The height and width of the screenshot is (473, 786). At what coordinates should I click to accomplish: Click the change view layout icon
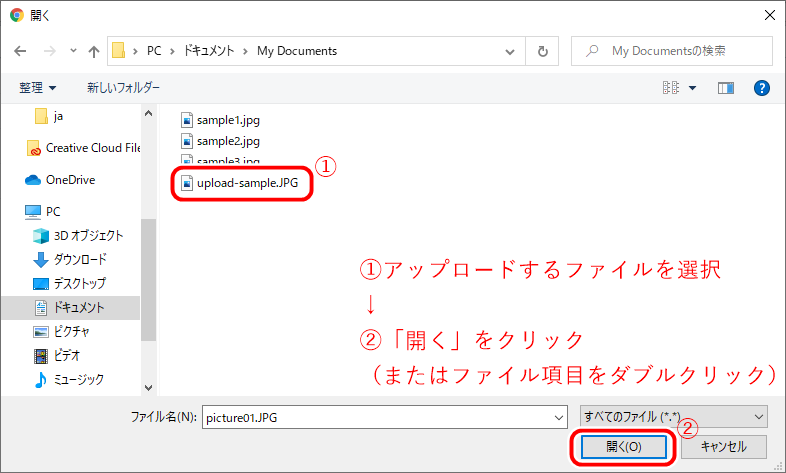tap(671, 88)
